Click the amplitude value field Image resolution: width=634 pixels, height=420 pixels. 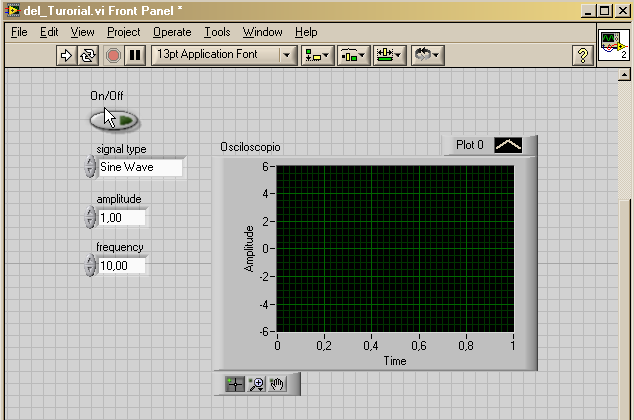click(122, 218)
